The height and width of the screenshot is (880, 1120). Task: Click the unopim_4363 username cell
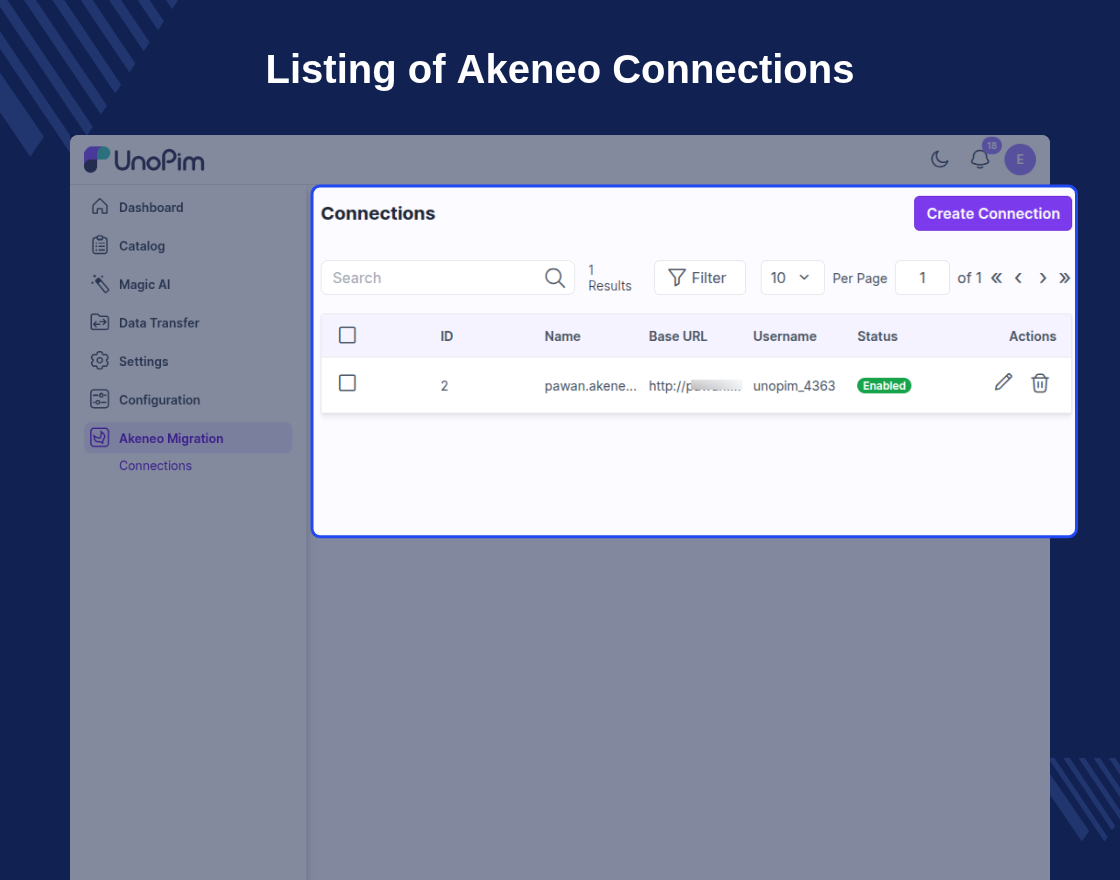(794, 386)
